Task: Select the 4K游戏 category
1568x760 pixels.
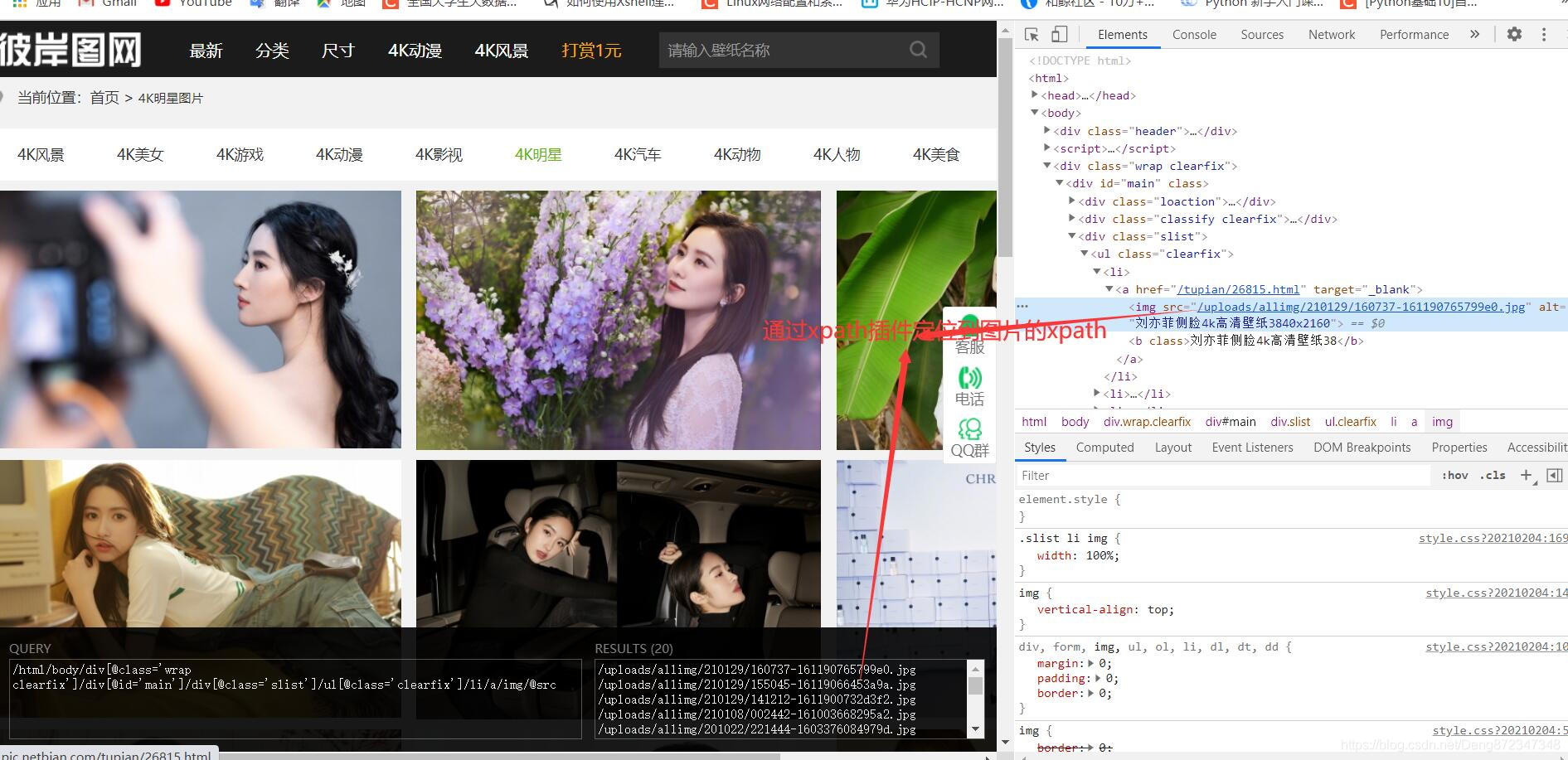Action: (x=240, y=155)
